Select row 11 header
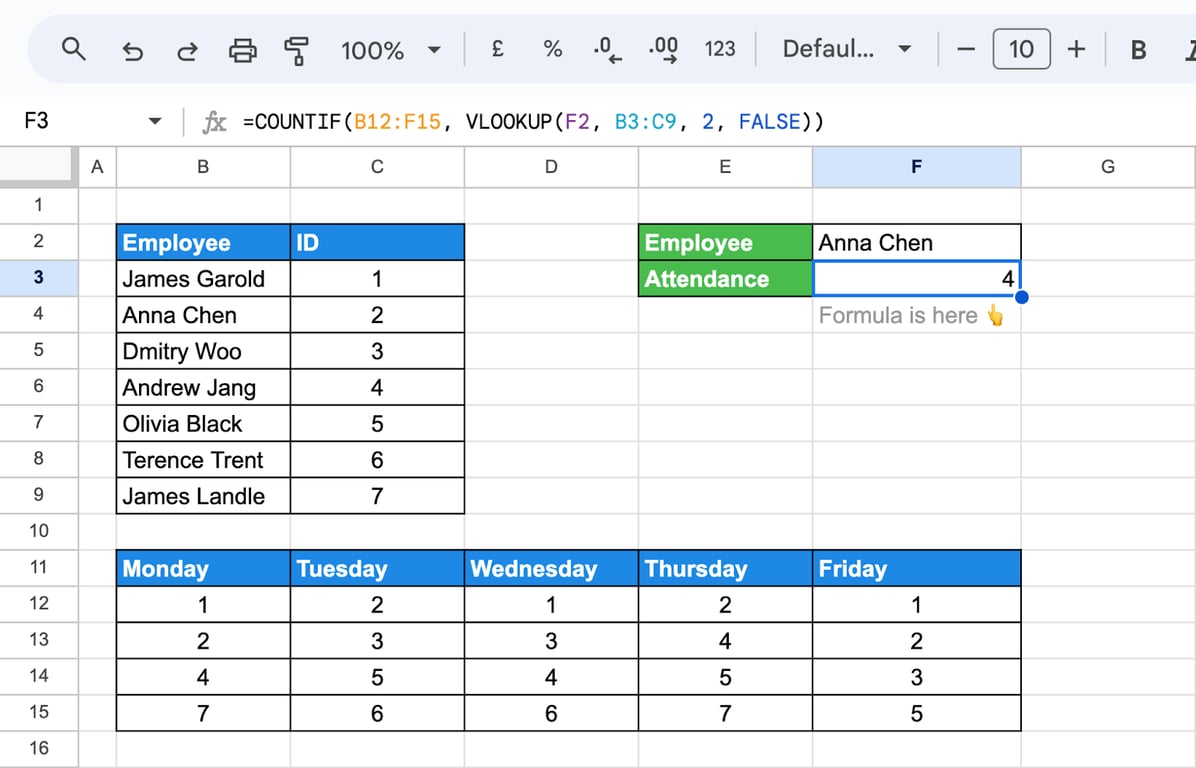This screenshot has width=1196, height=768. point(38,567)
